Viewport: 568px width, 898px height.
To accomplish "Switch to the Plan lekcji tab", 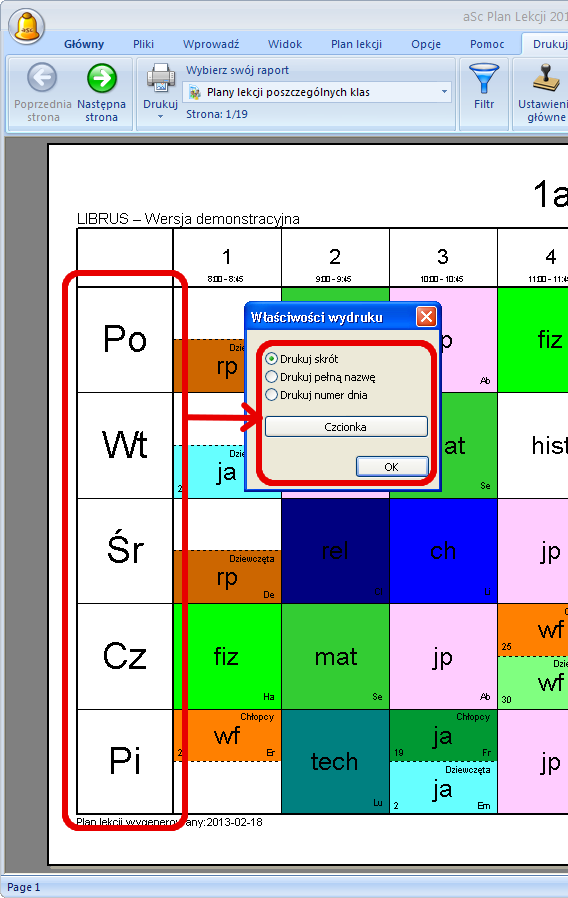I will pos(356,44).
